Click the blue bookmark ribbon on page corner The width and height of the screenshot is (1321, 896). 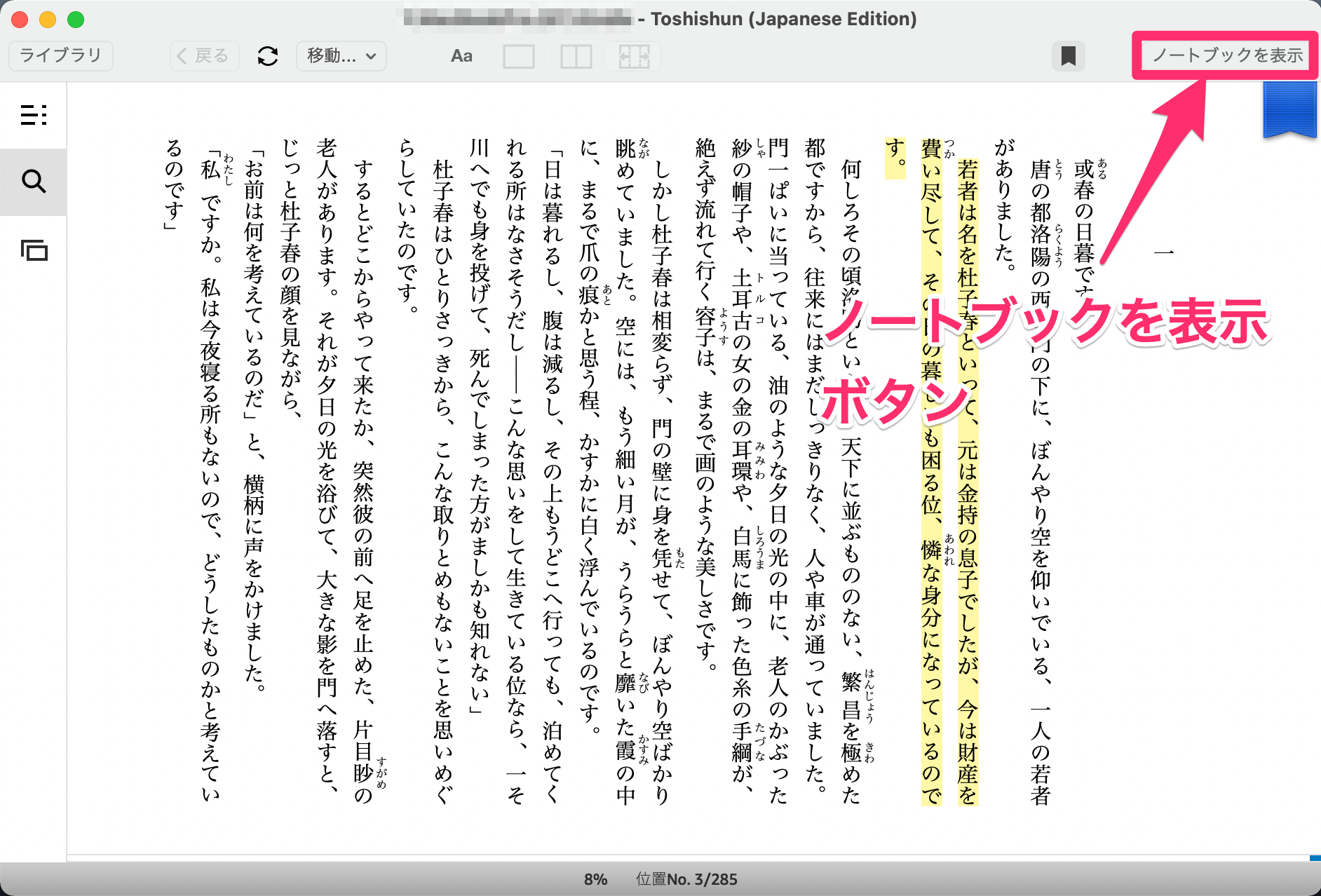pos(1289,109)
